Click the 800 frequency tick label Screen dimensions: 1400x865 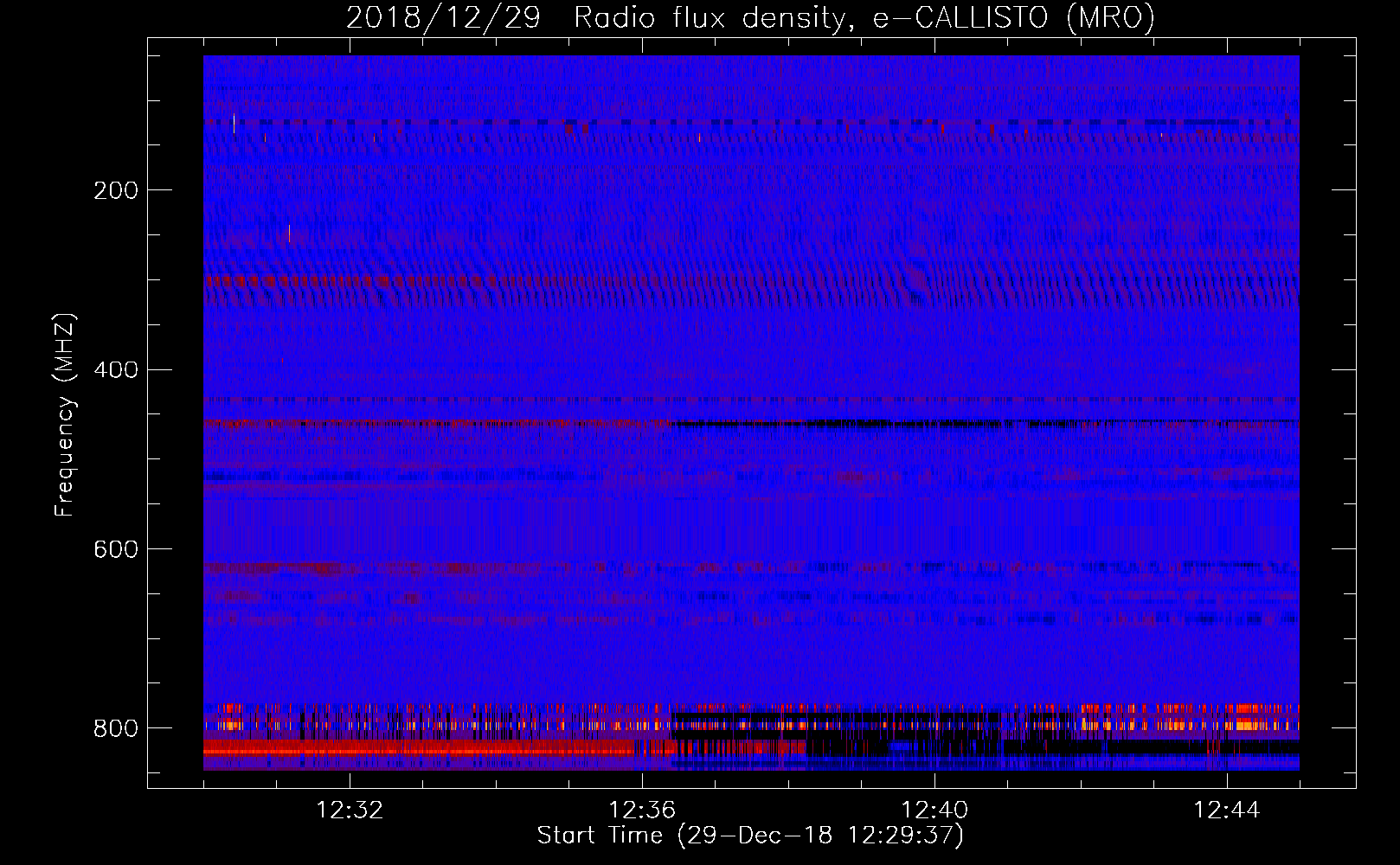point(116,728)
